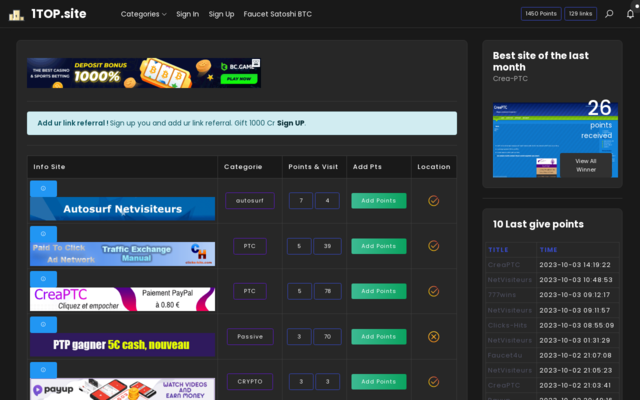The image size is (640, 400).
Task: Add Points to CreaPTC site
Action: pyautogui.click(x=379, y=291)
